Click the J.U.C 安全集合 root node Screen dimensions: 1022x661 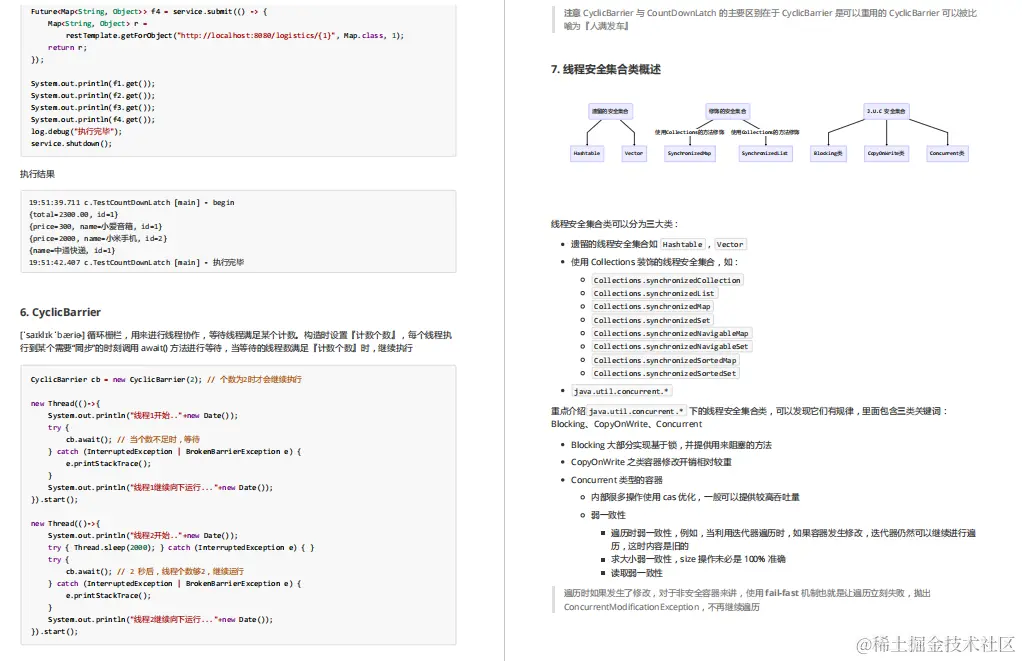[886, 110]
